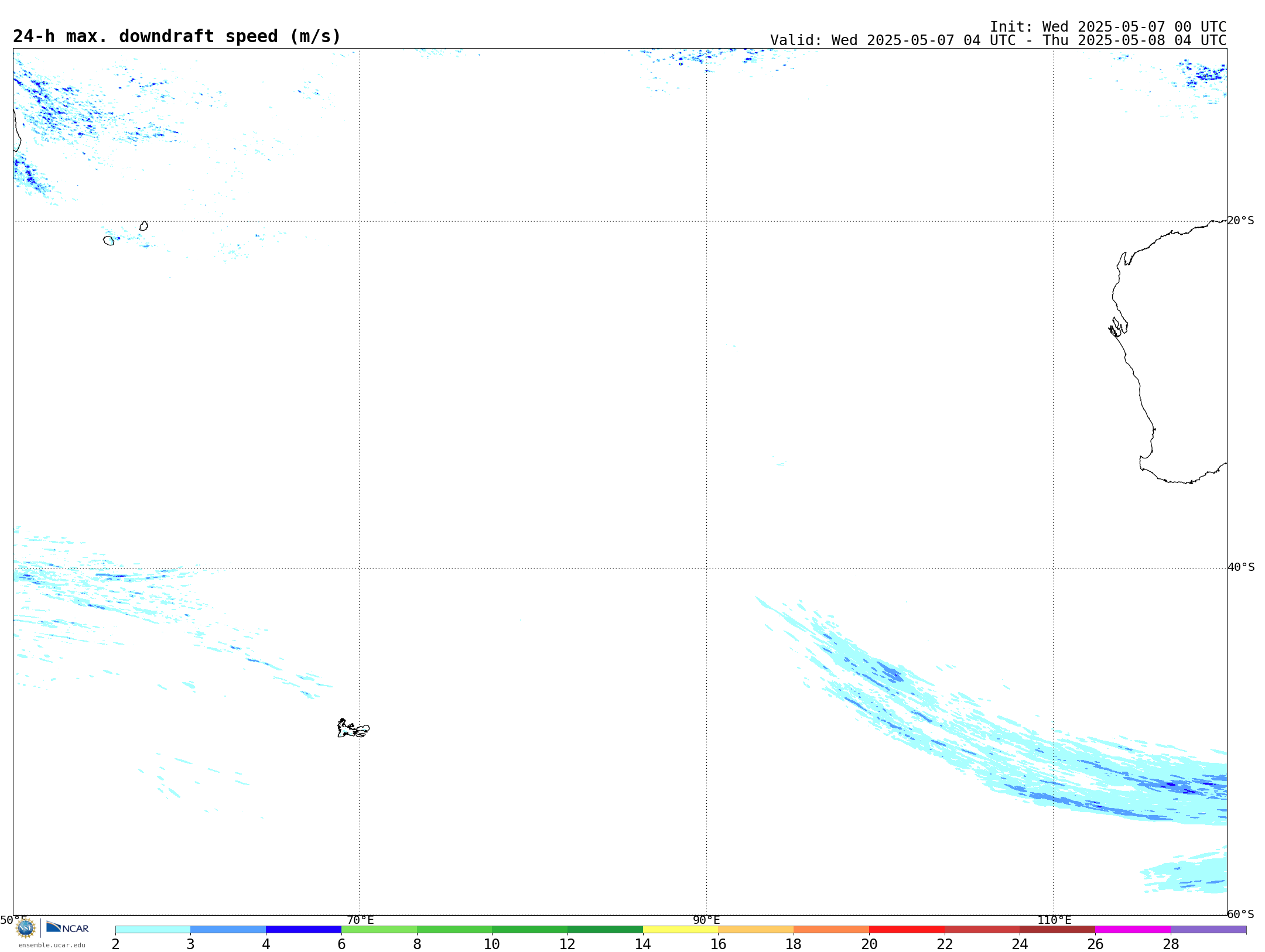The height and width of the screenshot is (952, 1265).
Task: Select the orange 18-20 m/s swatch
Action: tap(832, 930)
